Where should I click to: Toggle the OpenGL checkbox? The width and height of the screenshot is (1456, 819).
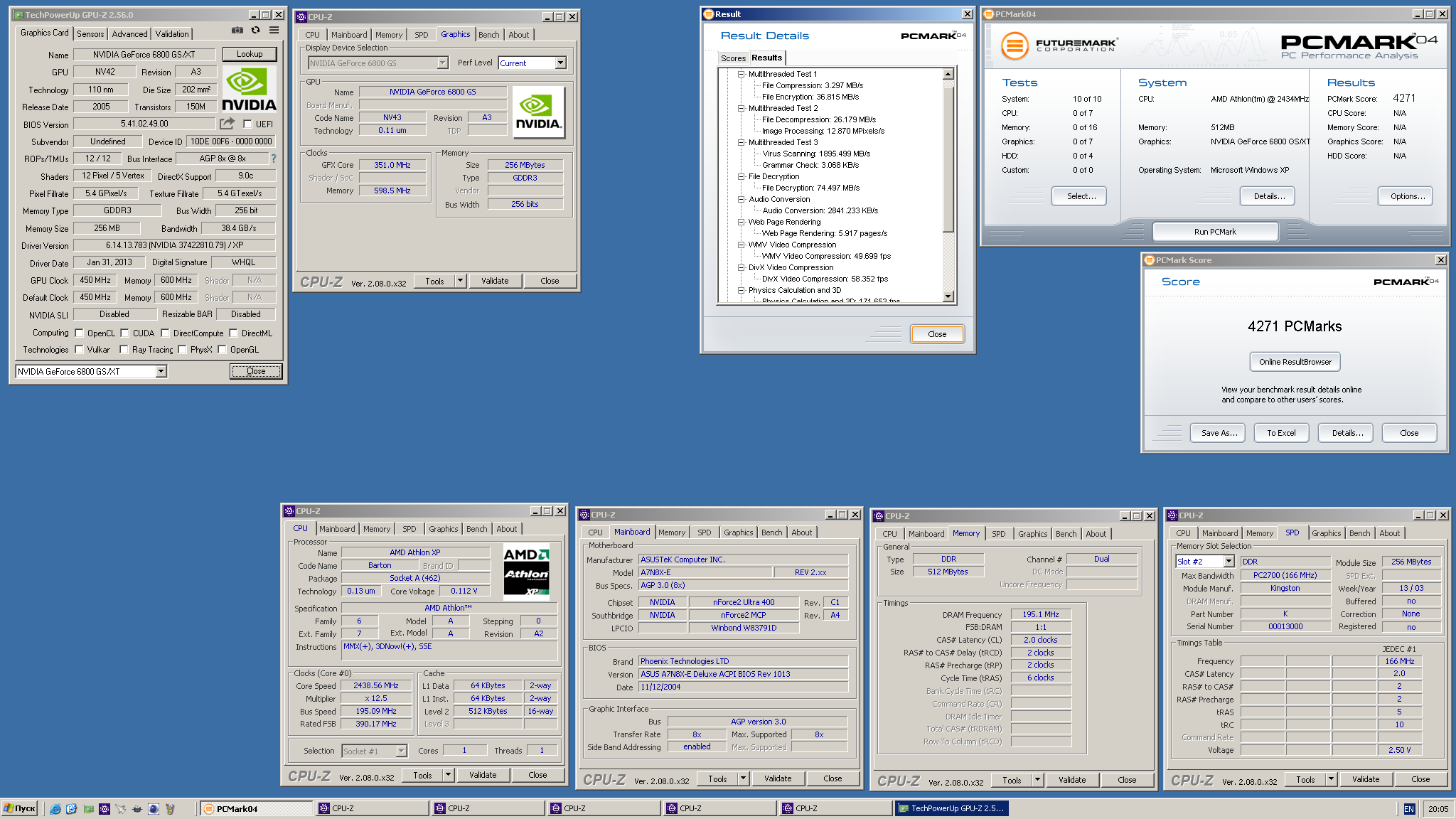pyautogui.click(x=223, y=349)
